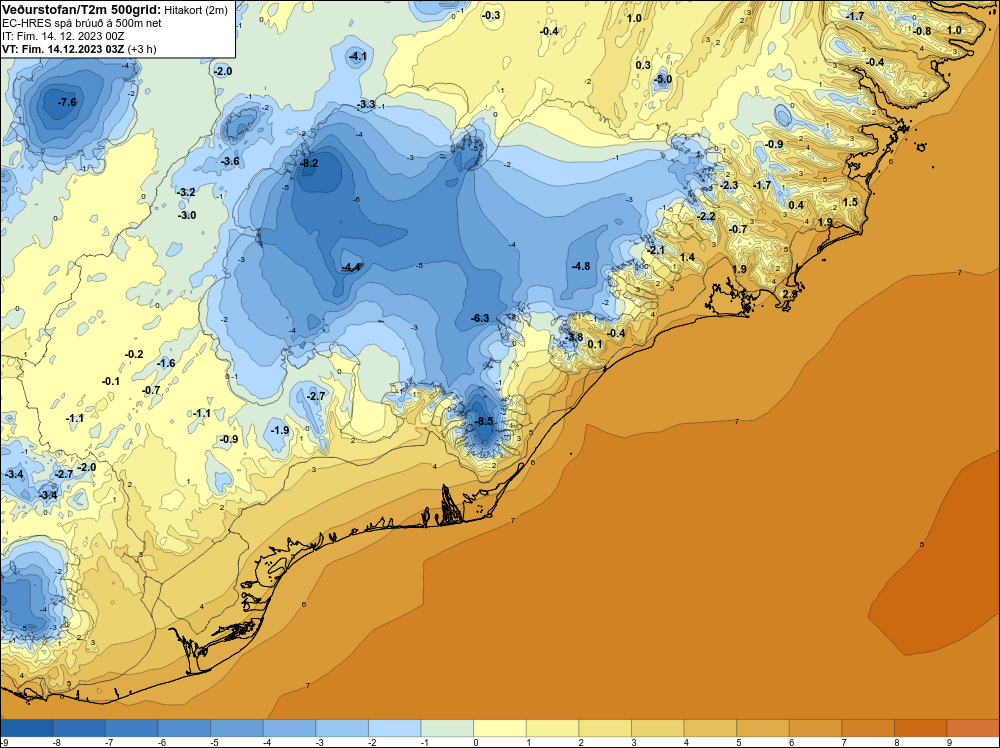This screenshot has height=748, width=1000.
Task: Click legend color box between 8 and 9
Action: point(922,728)
